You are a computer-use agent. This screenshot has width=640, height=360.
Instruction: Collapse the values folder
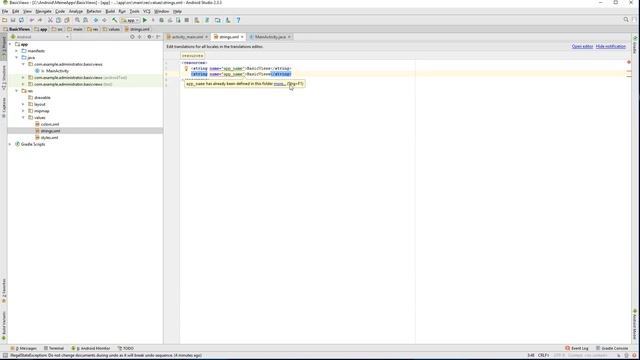tap(23, 118)
